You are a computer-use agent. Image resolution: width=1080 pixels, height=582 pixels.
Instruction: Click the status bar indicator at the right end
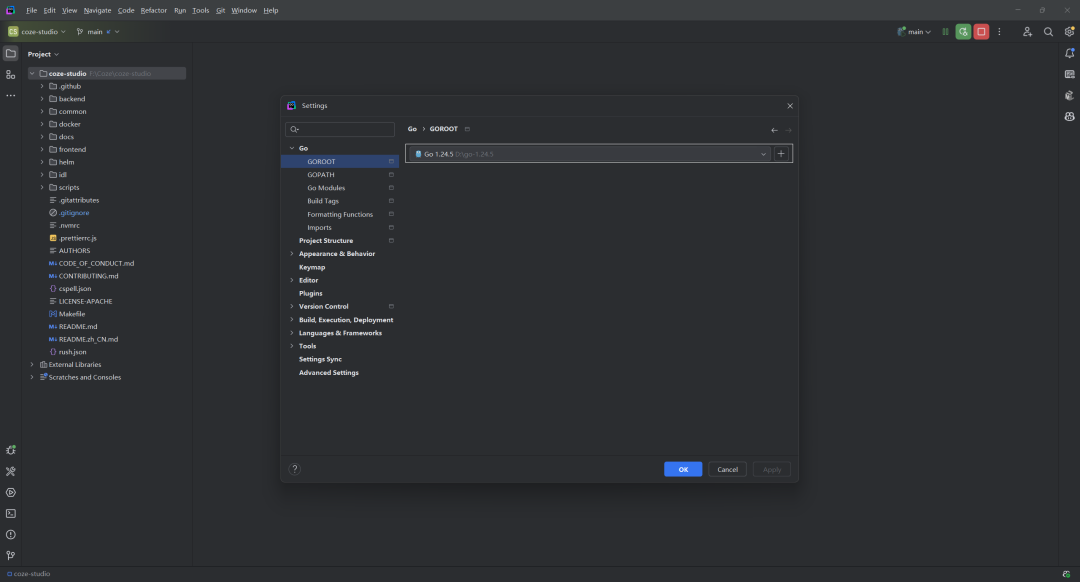(1066, 574)
